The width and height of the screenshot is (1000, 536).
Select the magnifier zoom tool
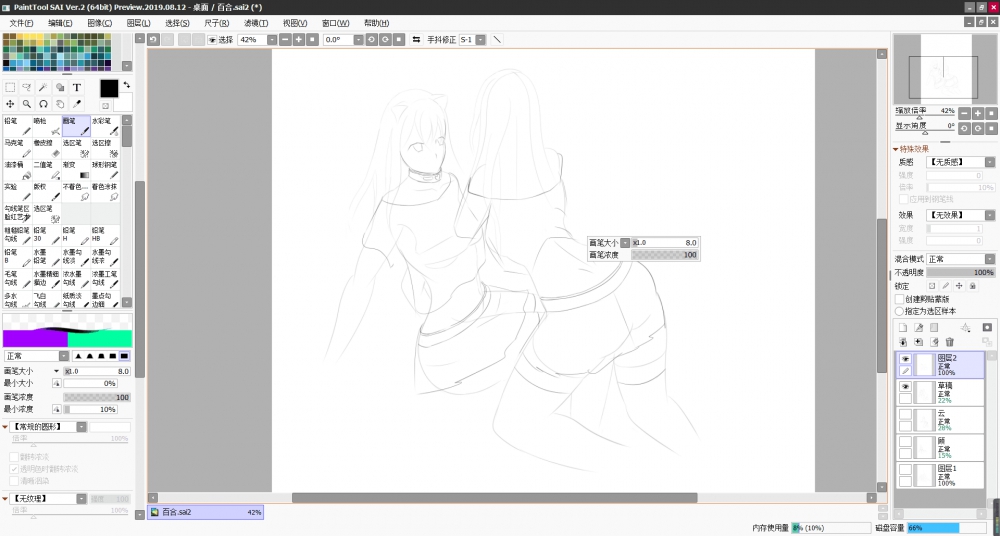click(27, 104)
